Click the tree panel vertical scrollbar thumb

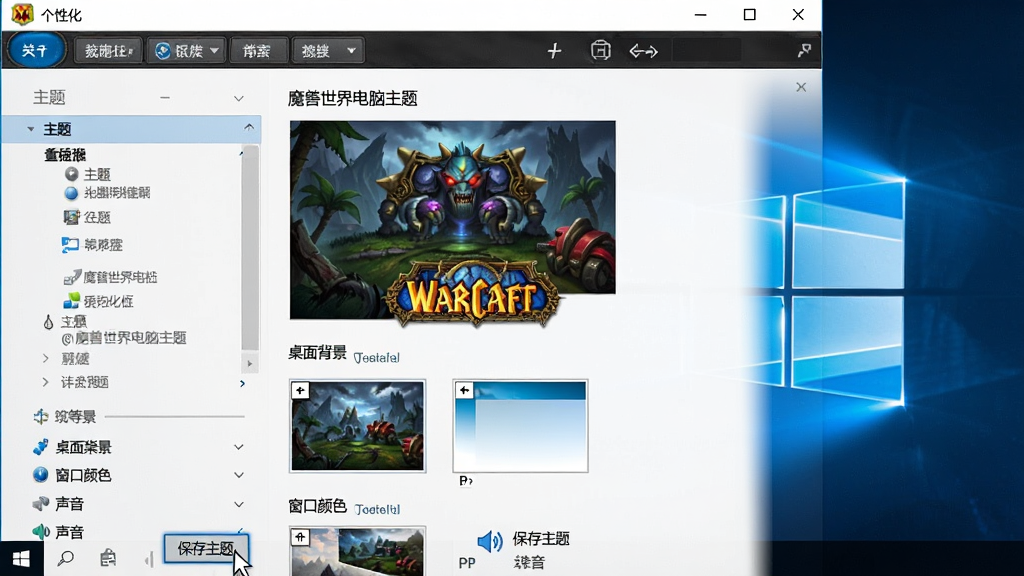click(249, 248)
